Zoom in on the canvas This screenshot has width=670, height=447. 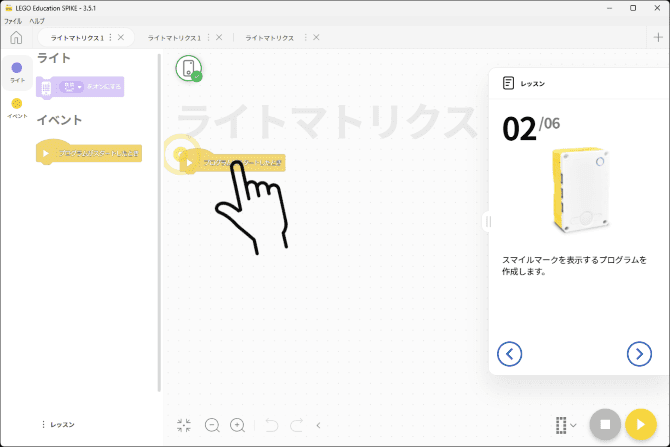[237, 425]
